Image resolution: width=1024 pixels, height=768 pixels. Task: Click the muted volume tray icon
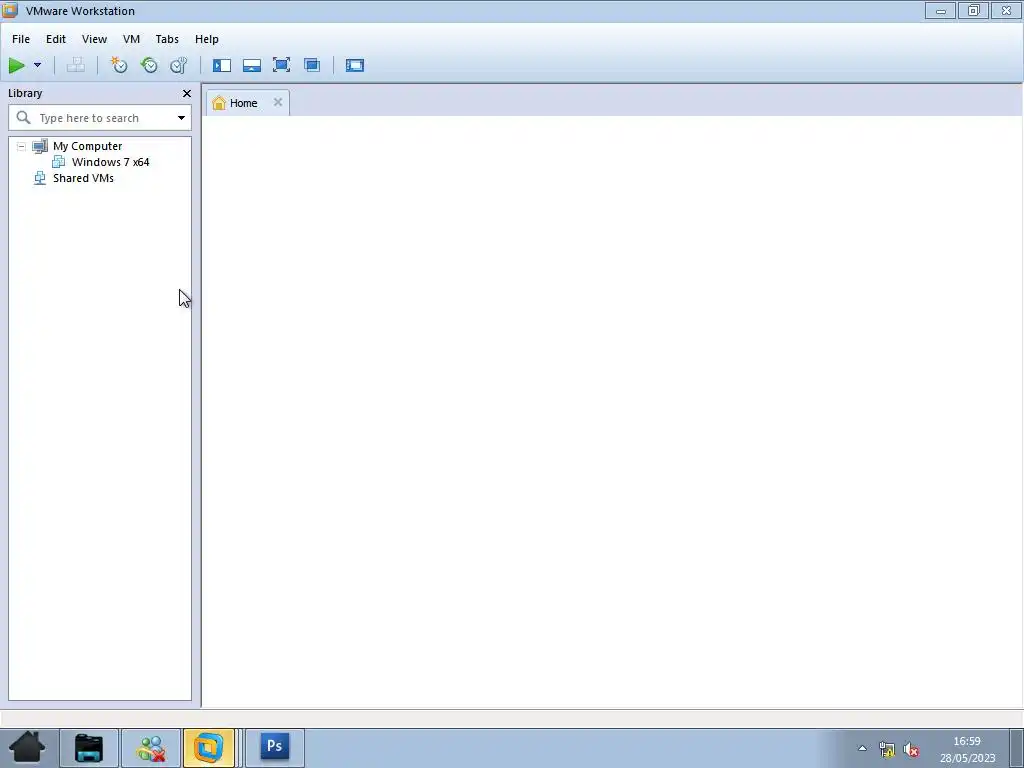(911, 749)
